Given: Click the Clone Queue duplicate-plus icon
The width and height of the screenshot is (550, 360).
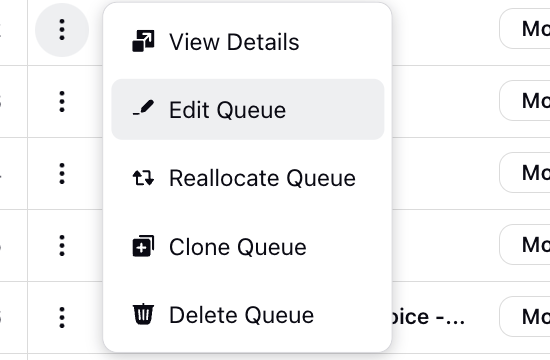Looking at the screenshot, I should (143, 246).
